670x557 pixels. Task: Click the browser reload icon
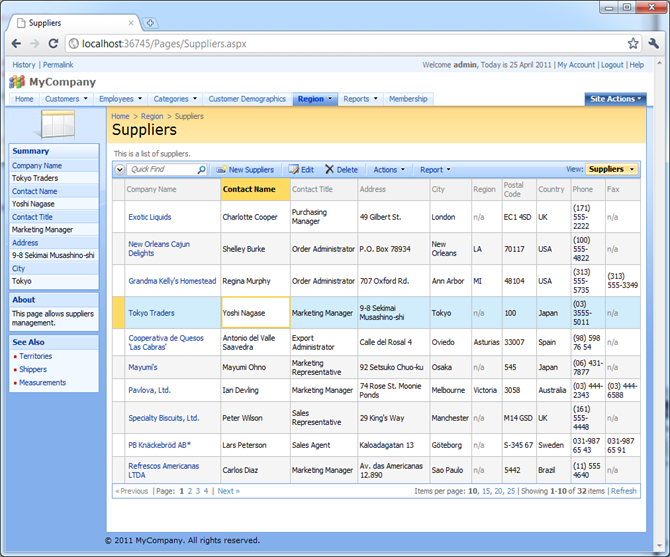54,44
